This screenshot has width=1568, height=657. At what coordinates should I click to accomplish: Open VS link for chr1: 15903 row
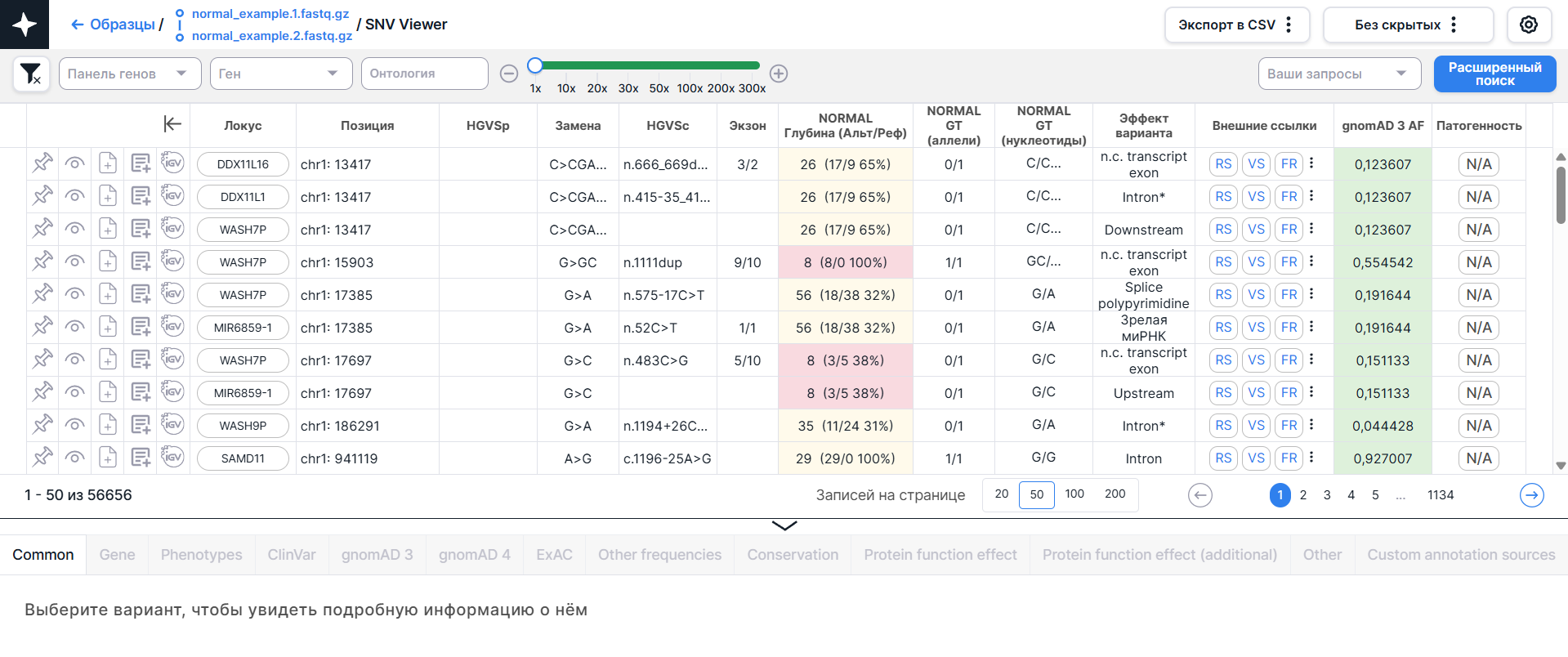coord(1257,261)
